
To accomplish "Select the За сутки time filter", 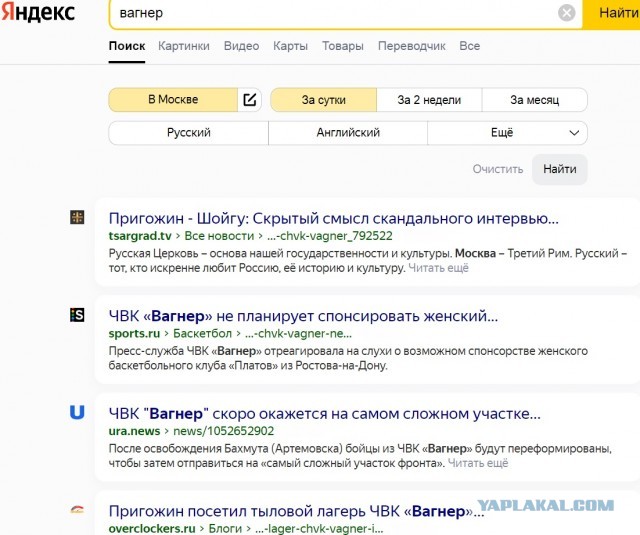I will click(324, 100).
